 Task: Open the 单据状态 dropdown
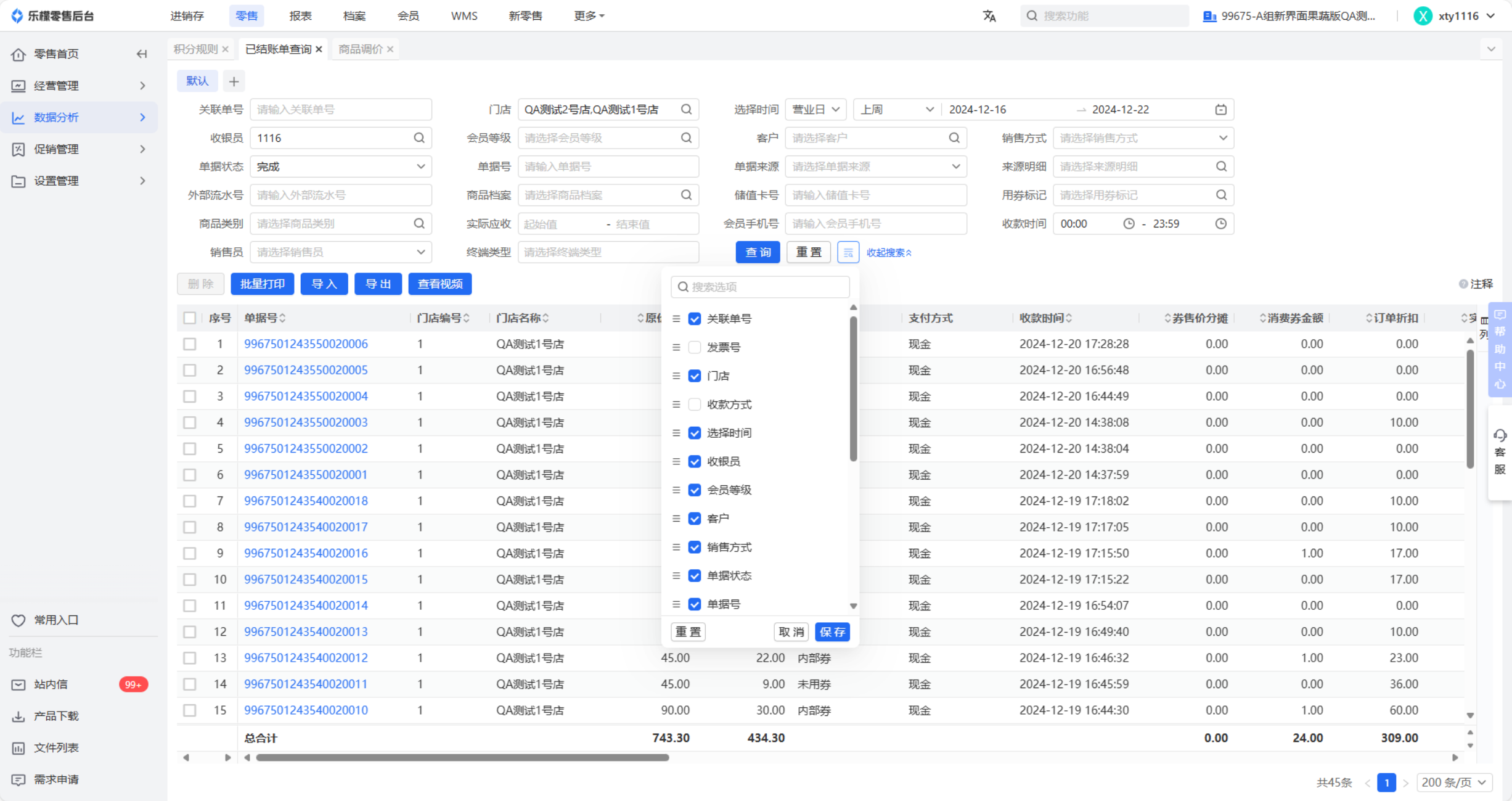pos(340,166)
